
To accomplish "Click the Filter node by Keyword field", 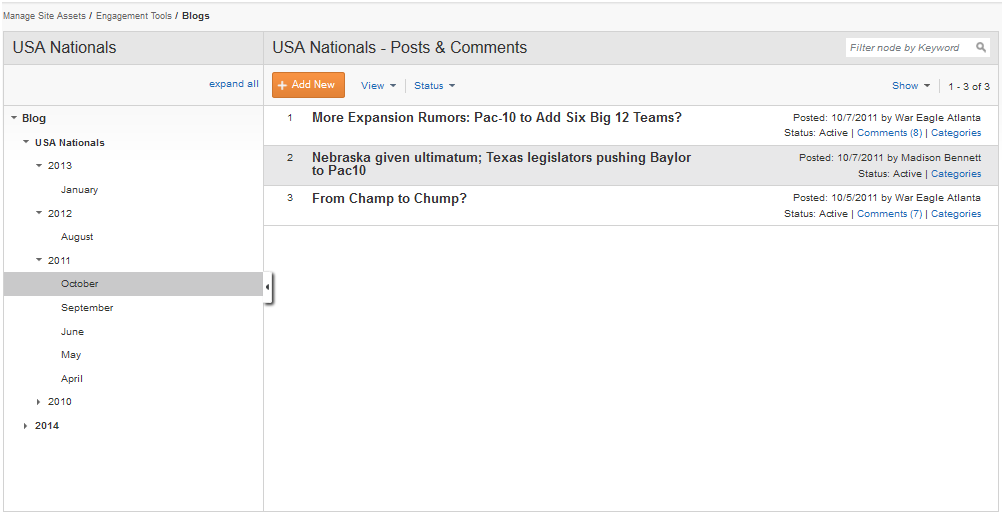I will pos(909,47).
